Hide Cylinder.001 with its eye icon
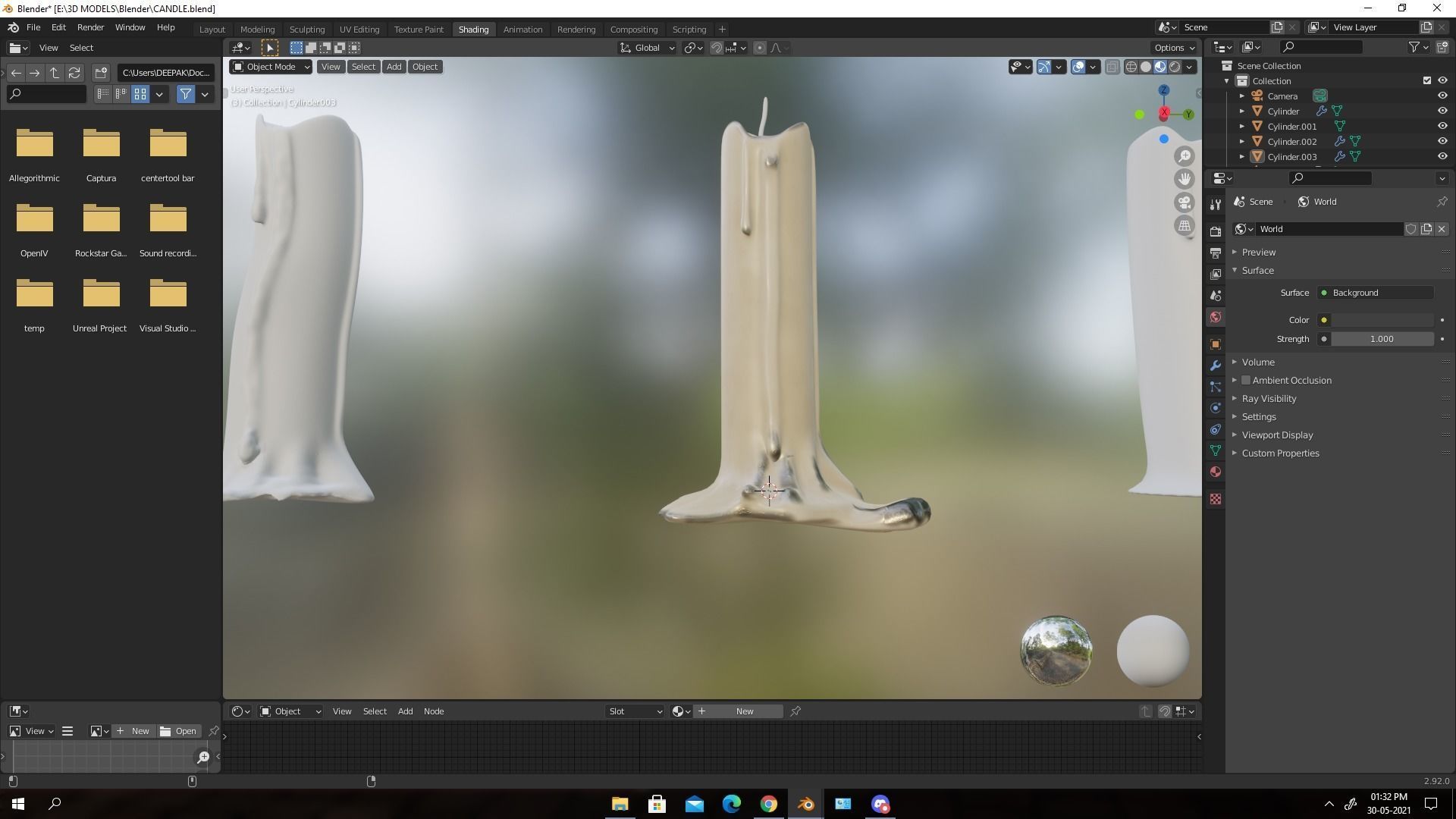Screen dimensions: 1456x819 click(x=1442, y=127)
